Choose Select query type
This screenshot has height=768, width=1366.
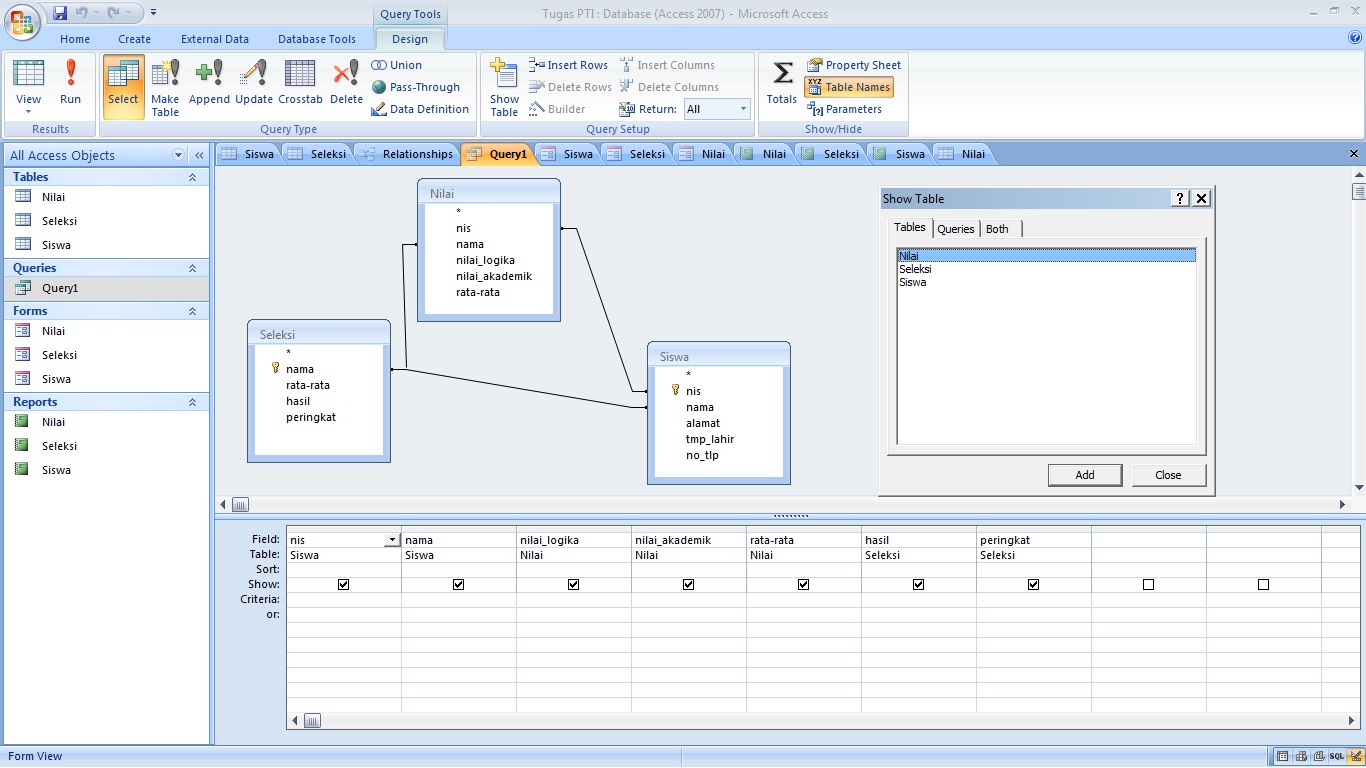tap(123, 87)
